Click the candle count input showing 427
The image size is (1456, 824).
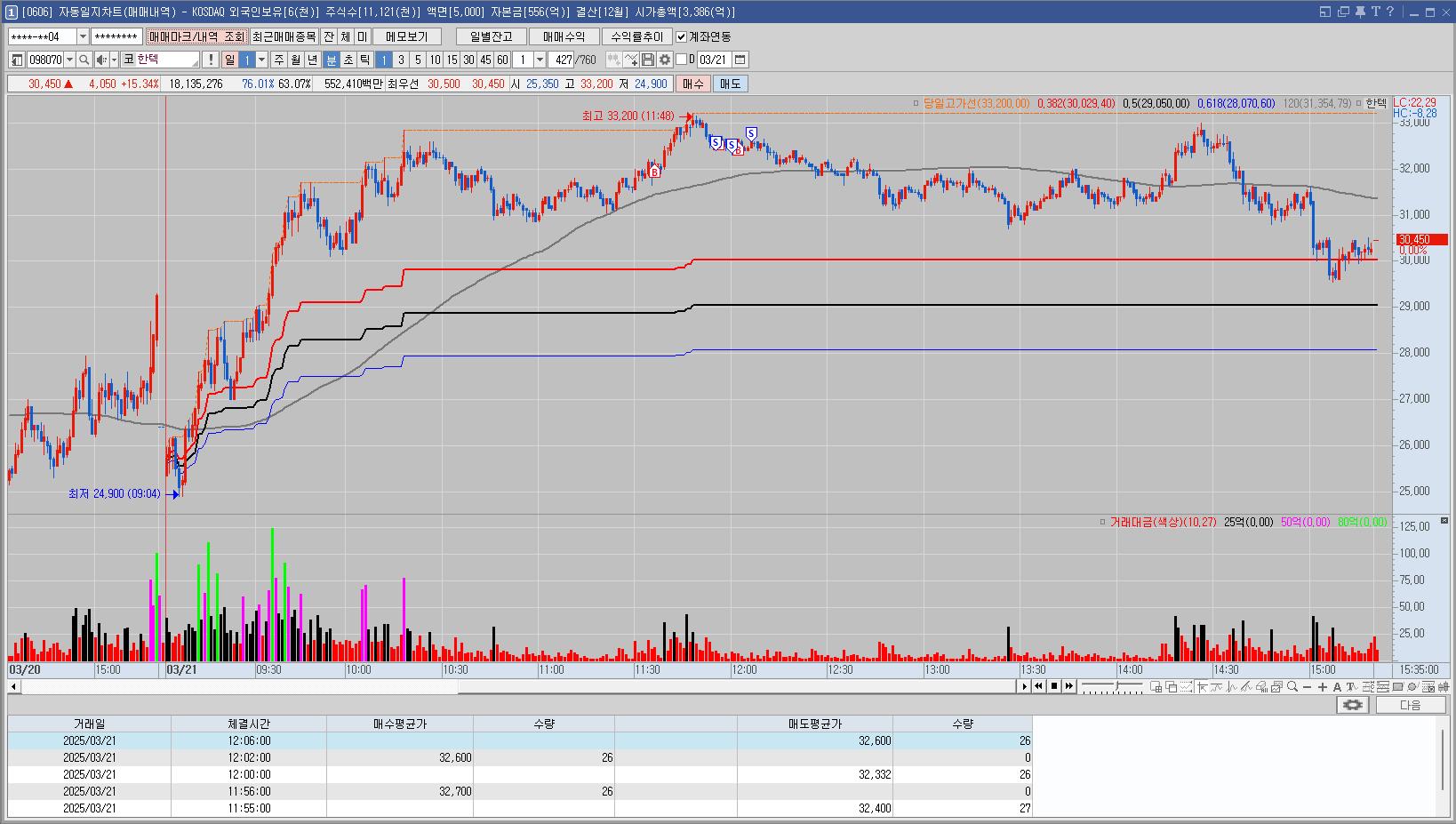click(x=562, y=60)
